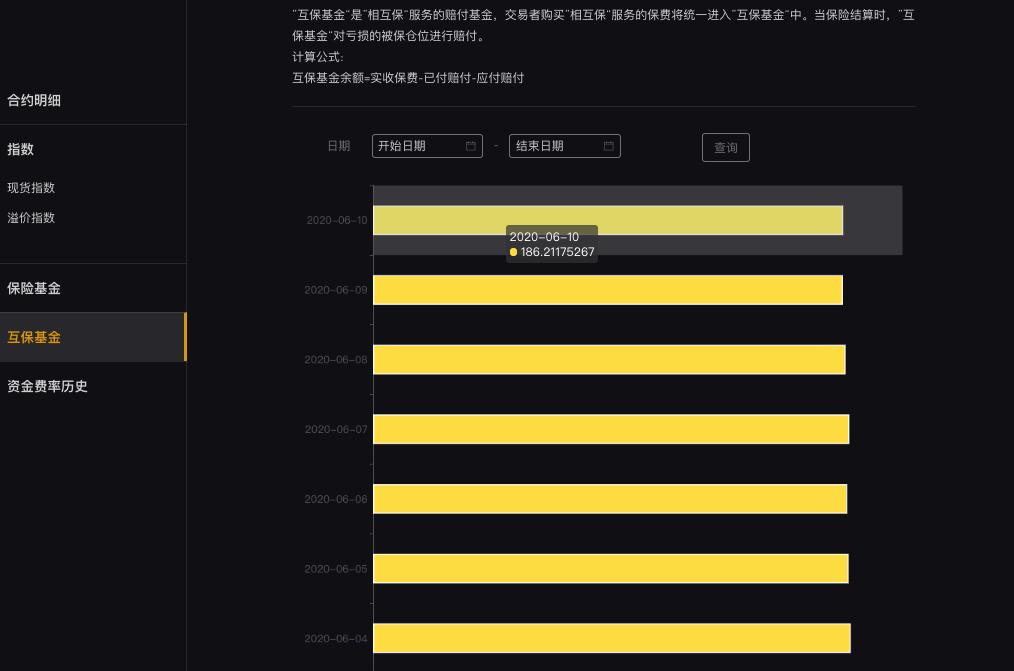The height and width of the screenshot is (671, 1014).
Task: Click the 2020-06-07 axis label
Action: pos(336,429)
